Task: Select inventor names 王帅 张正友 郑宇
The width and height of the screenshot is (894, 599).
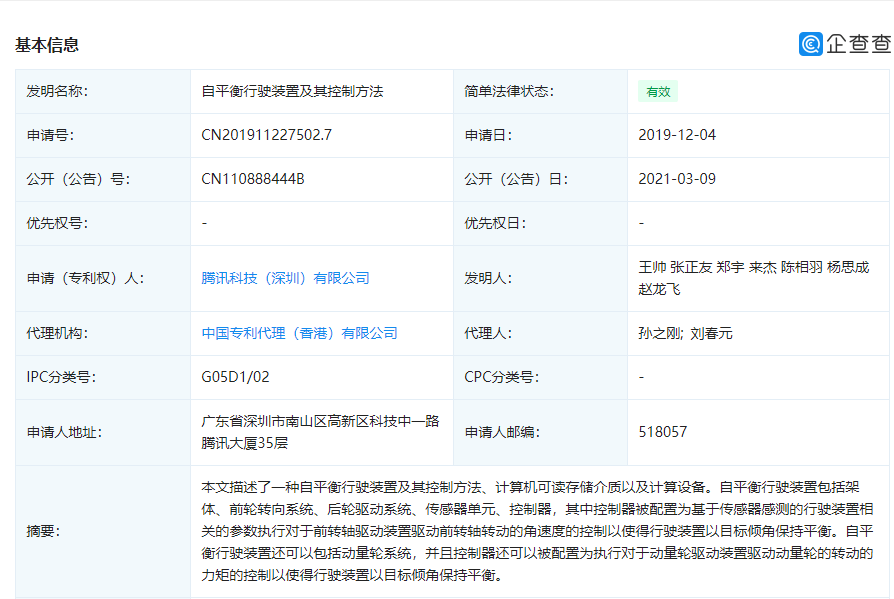Action: 691,267
